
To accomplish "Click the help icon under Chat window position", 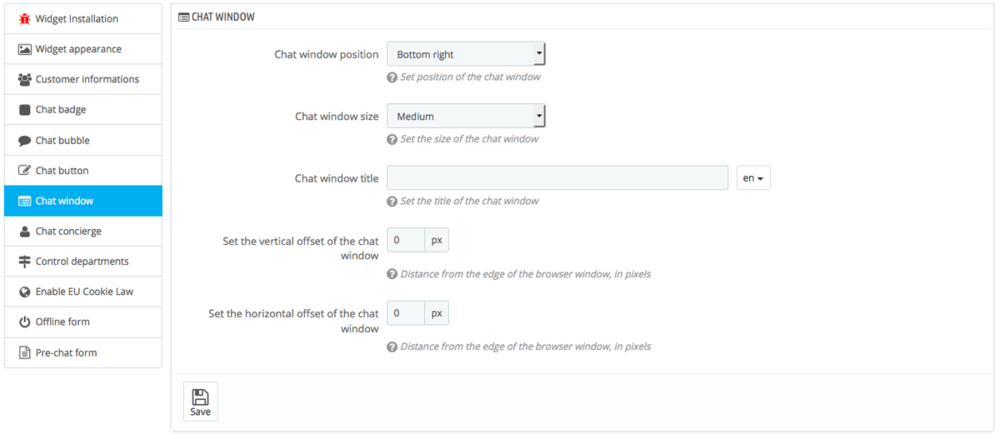I will coord(392,77).
